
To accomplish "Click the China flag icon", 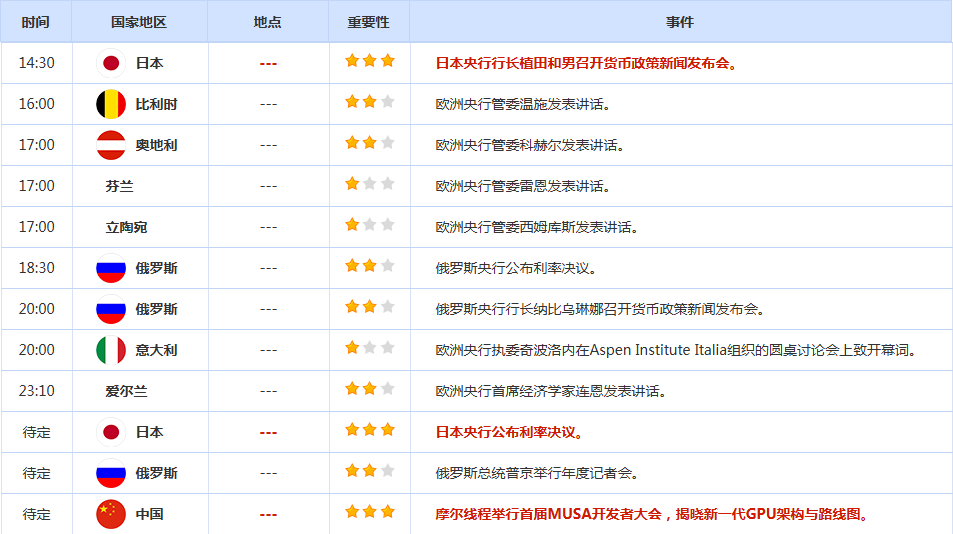I will tap(110, 514).
